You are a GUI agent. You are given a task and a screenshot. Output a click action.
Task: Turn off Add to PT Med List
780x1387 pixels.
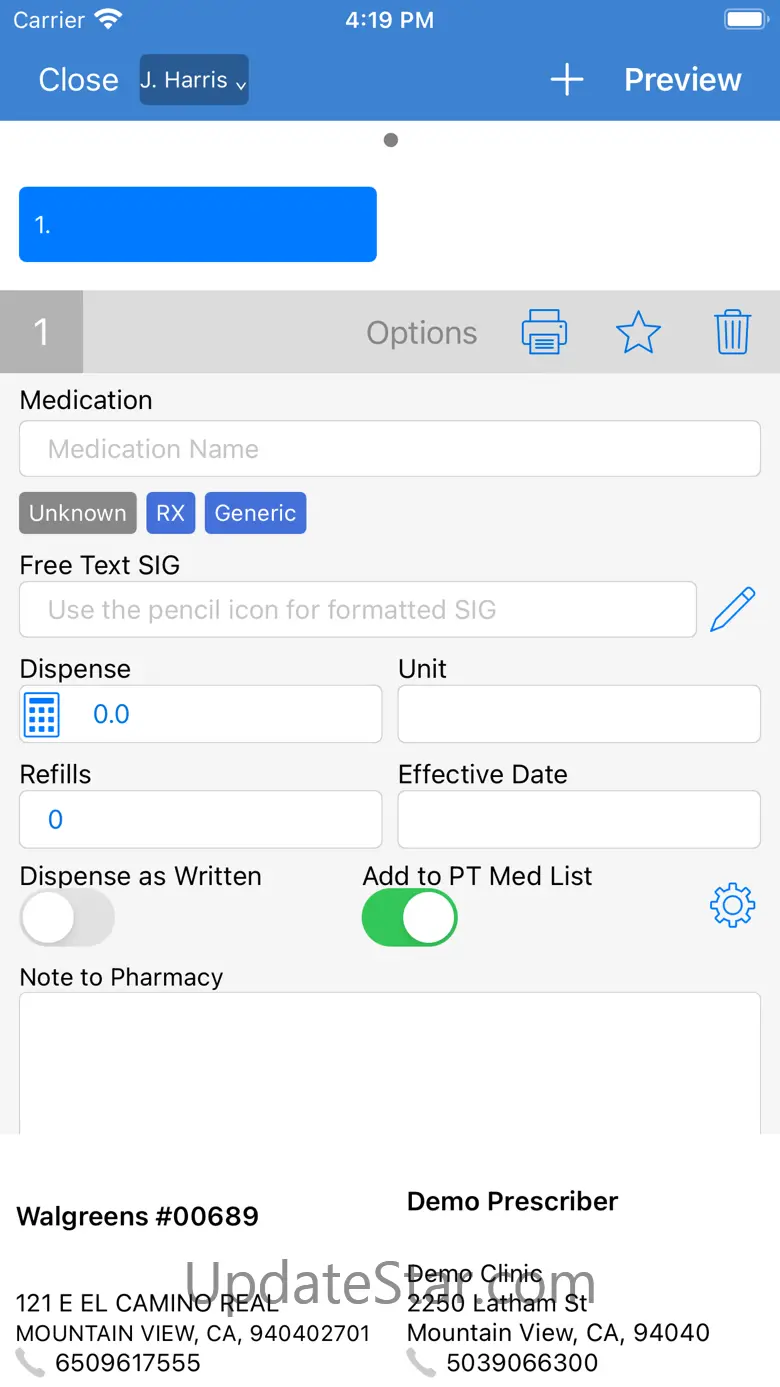pos(410,918)
